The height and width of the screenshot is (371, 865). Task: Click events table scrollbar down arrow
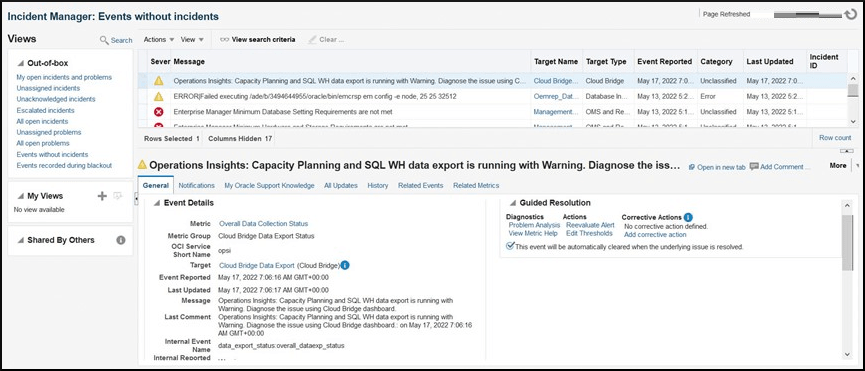[853, 122]
